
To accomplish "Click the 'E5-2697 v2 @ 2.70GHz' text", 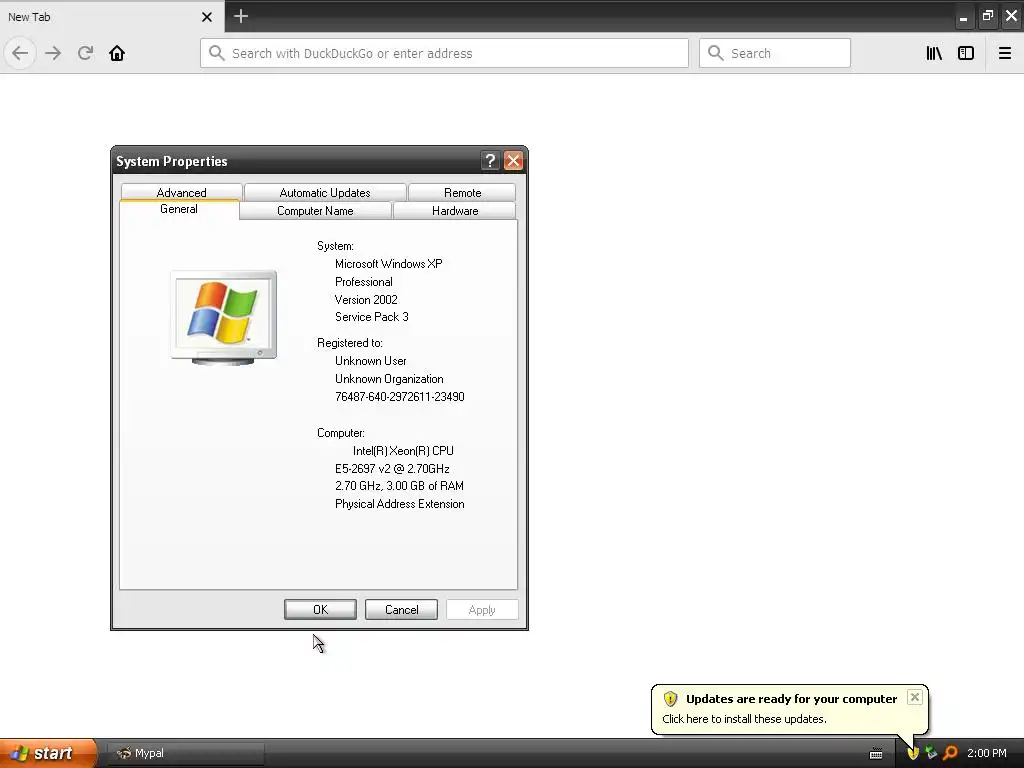I will (x=392, y=468).
